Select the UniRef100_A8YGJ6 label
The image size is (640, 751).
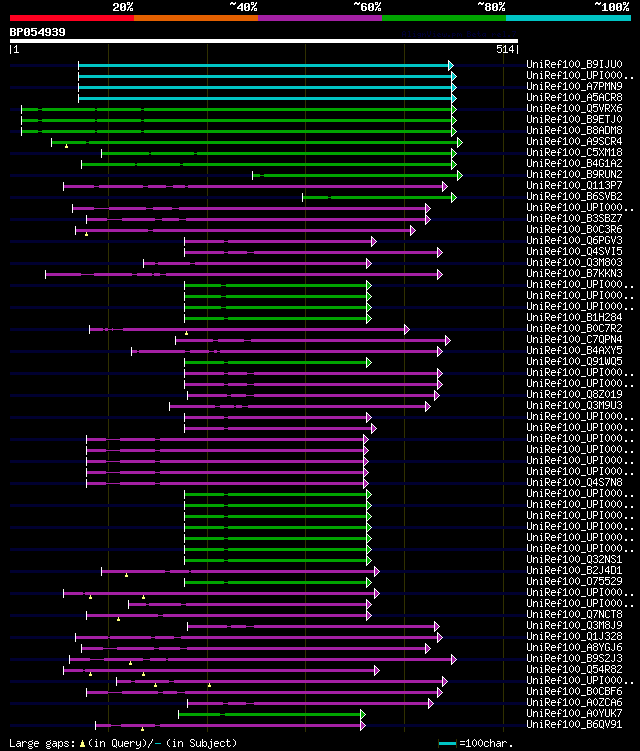574,649
